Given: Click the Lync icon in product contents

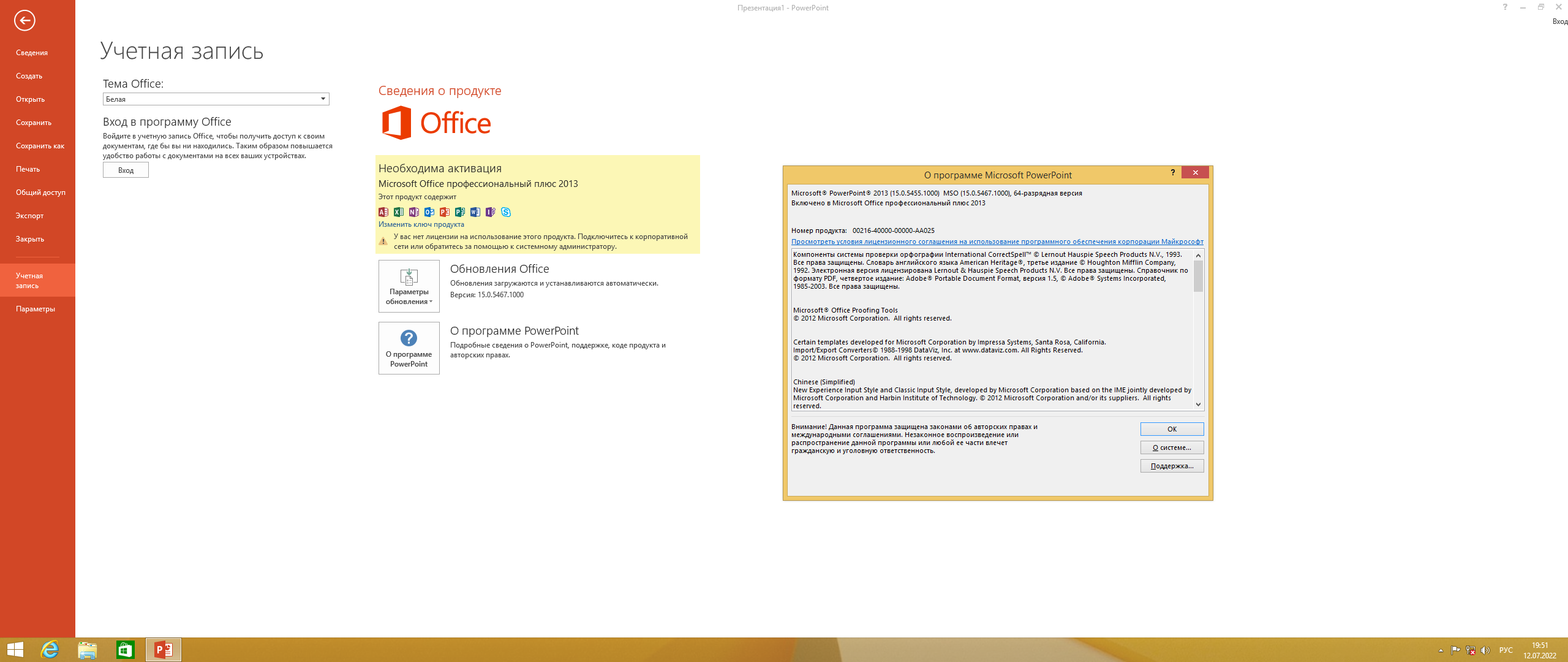Looking at the screenshot, I should pyautogui.click(x=506, y=212).
